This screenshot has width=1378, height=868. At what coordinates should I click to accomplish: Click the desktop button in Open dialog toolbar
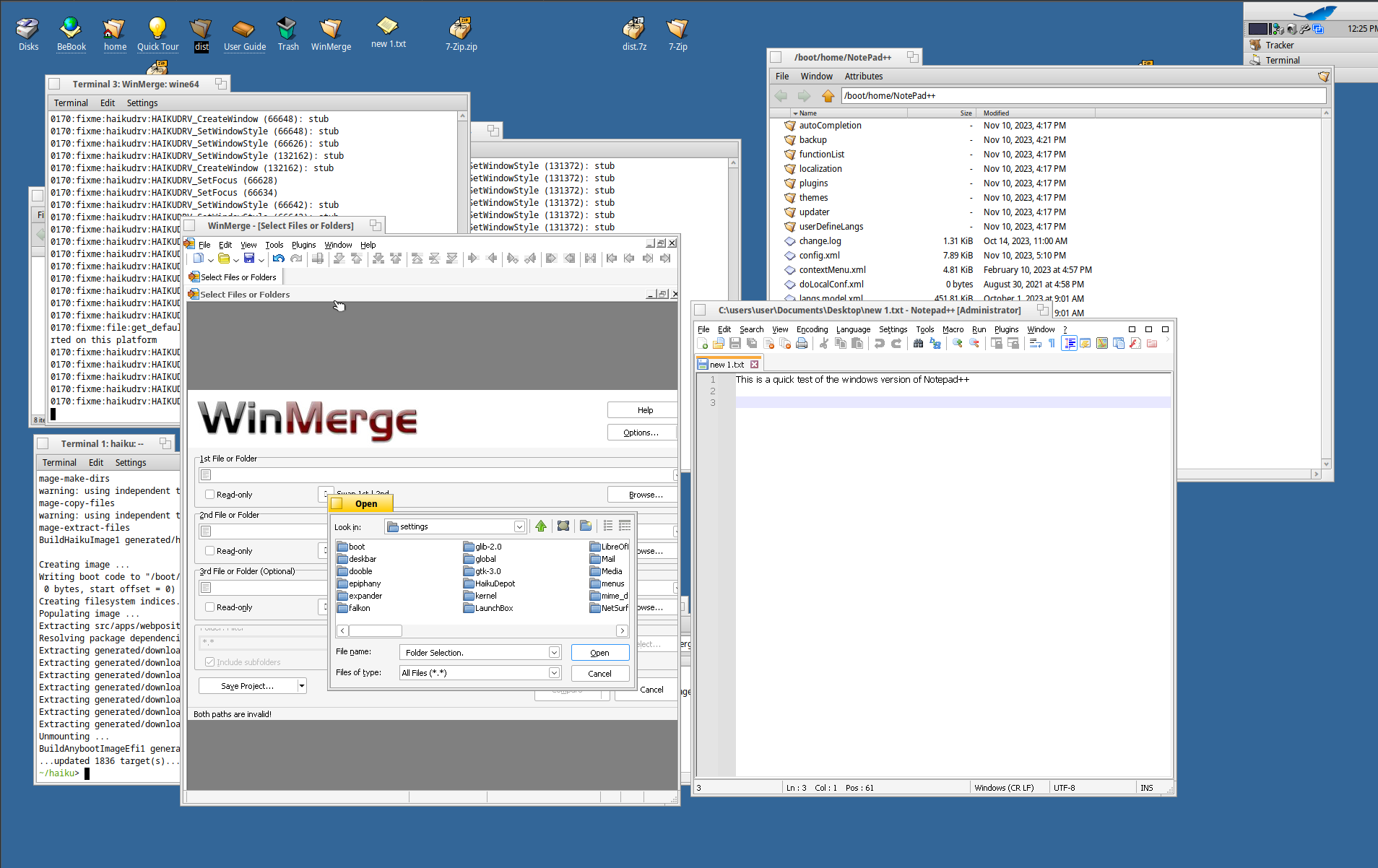pos(563,526)
